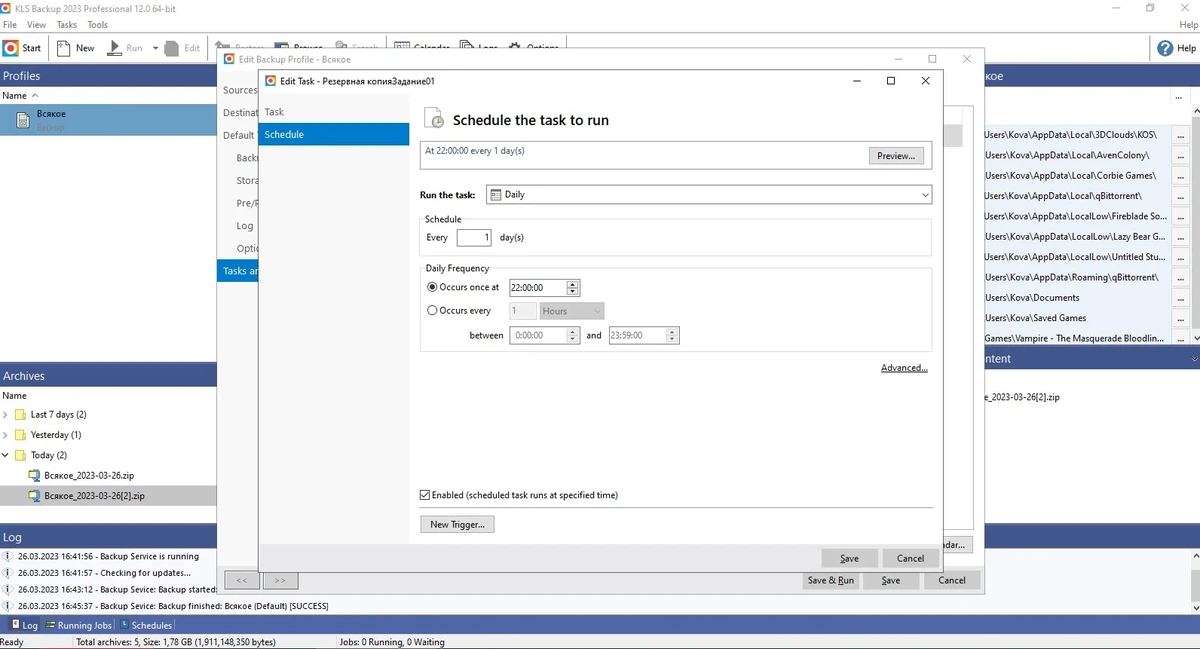Click Cancel in the Edit Task dialog
Screen dimensions: 1200x649
point(910,558)
